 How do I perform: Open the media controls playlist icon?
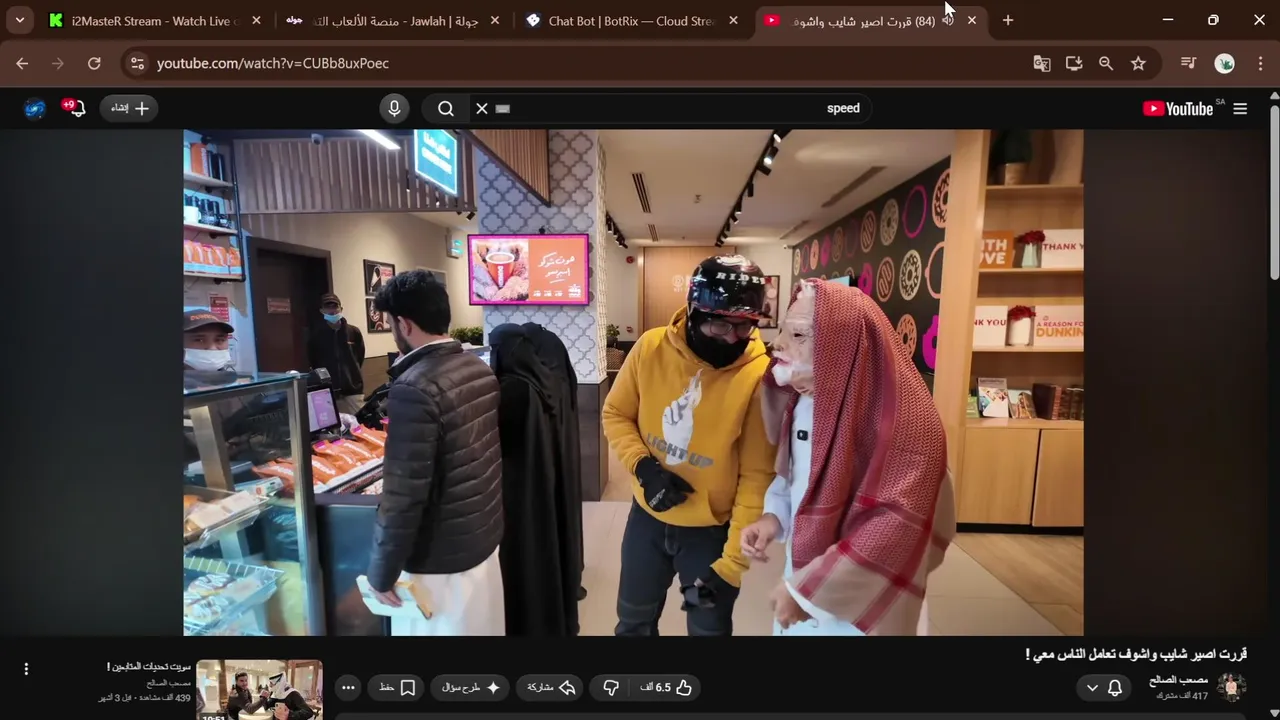point(1188,63)
